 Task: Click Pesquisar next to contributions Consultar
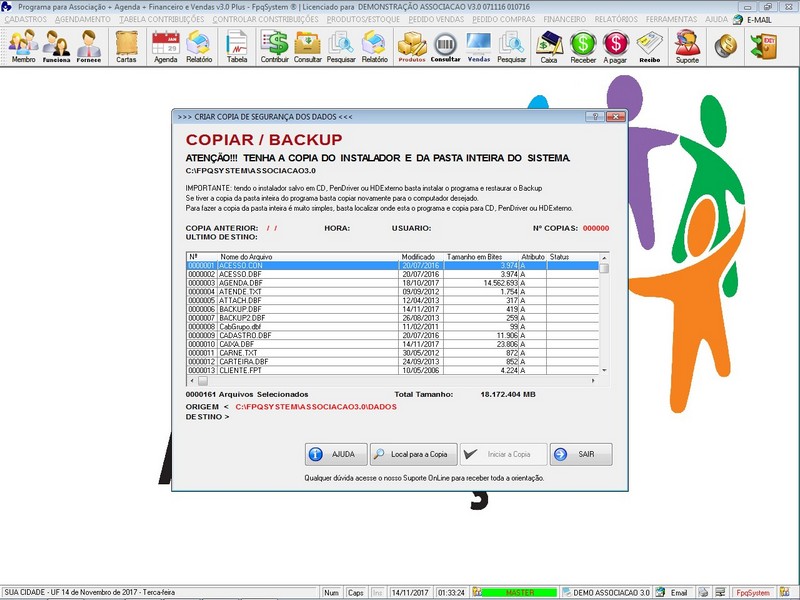coord(341,46)
